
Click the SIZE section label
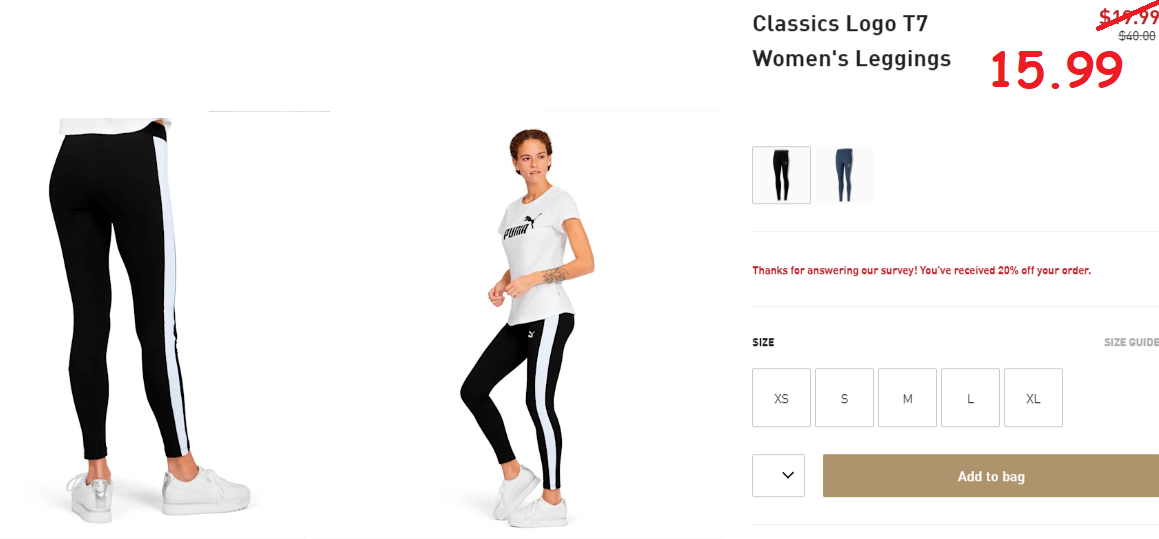coord(764,342)
